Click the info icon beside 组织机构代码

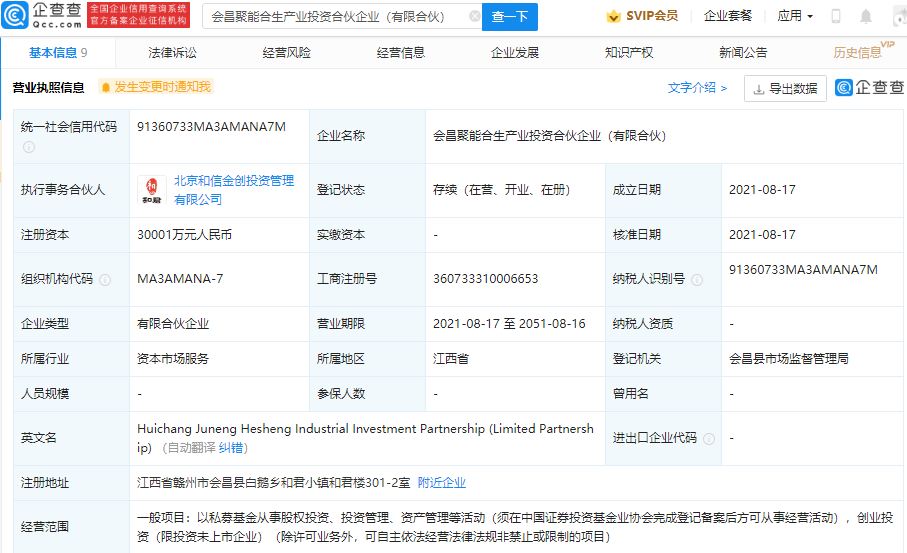coord(105,280)
